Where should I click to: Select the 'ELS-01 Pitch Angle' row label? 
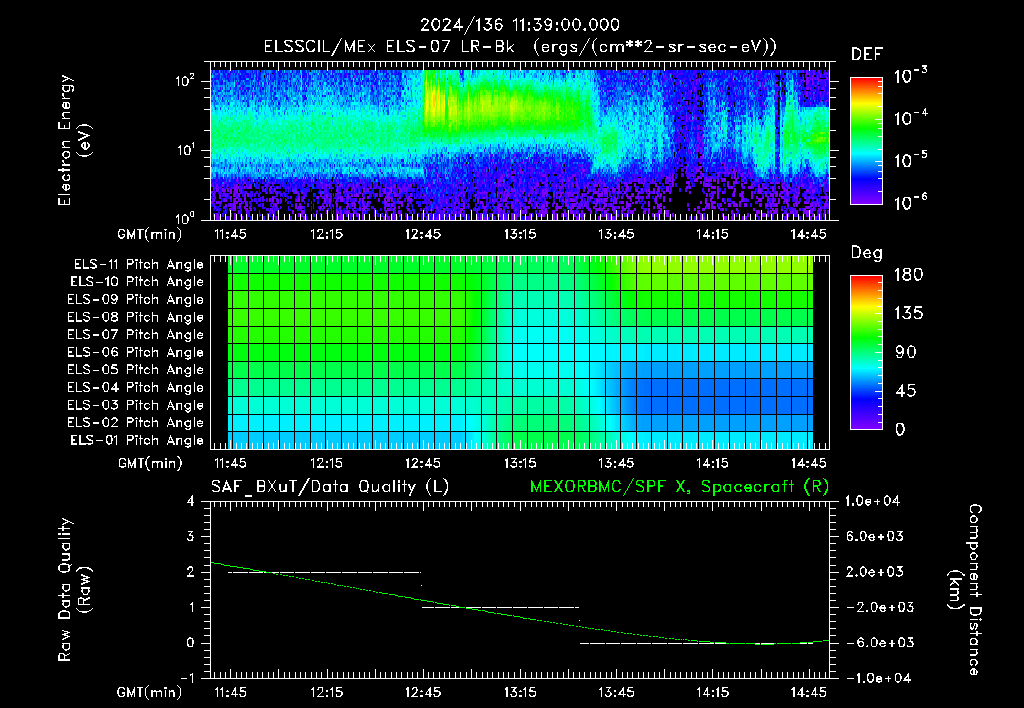click(x=137, y=440)
